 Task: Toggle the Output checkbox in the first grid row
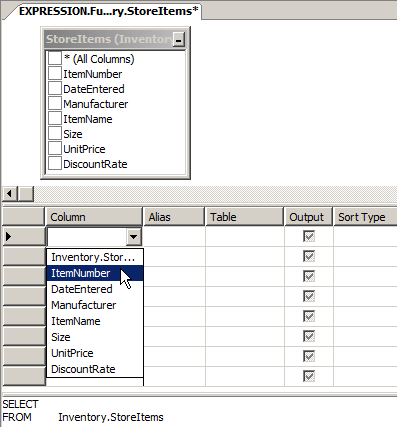309,237
